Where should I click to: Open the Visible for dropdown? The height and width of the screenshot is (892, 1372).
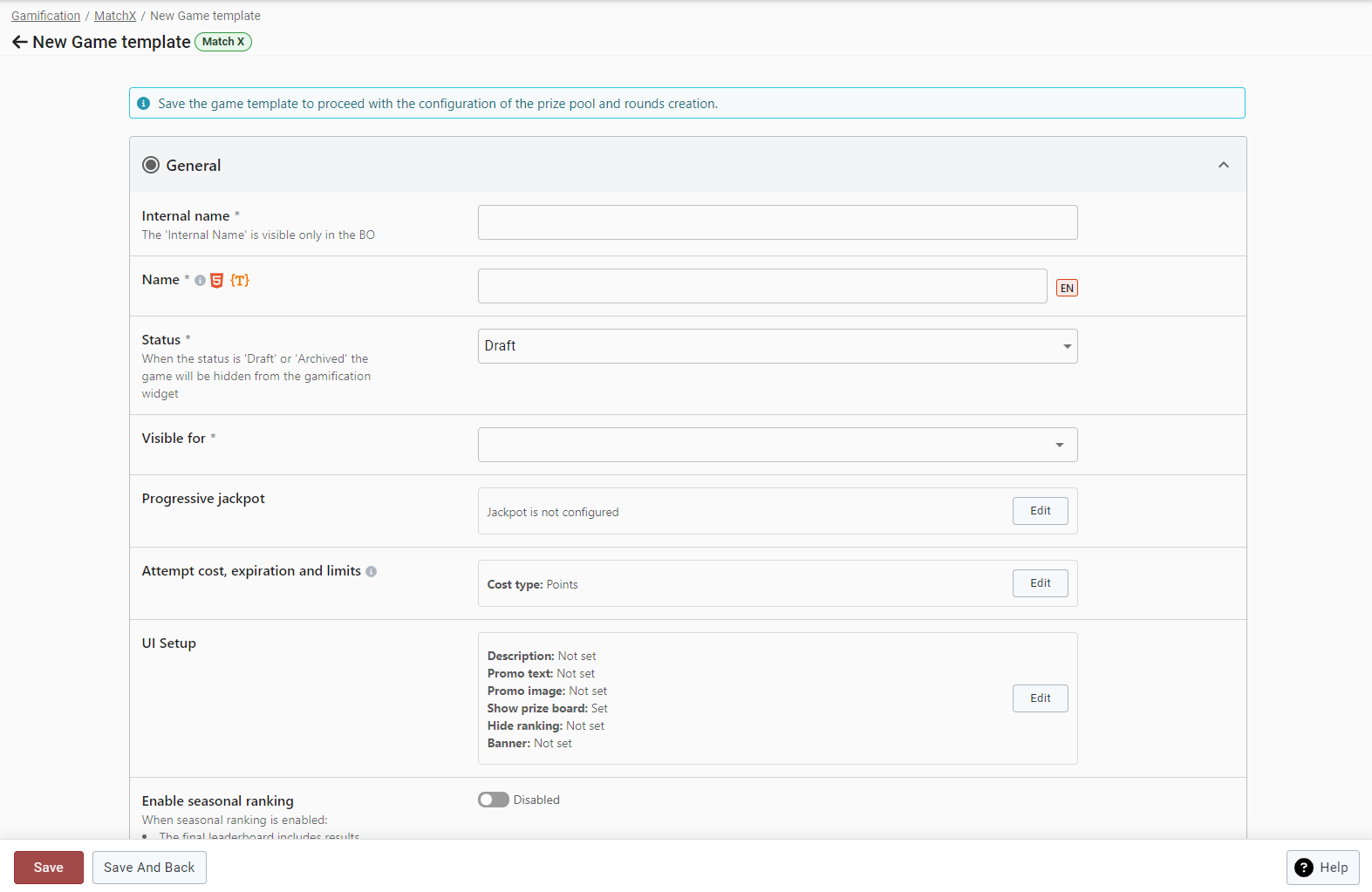click(777, 445)
